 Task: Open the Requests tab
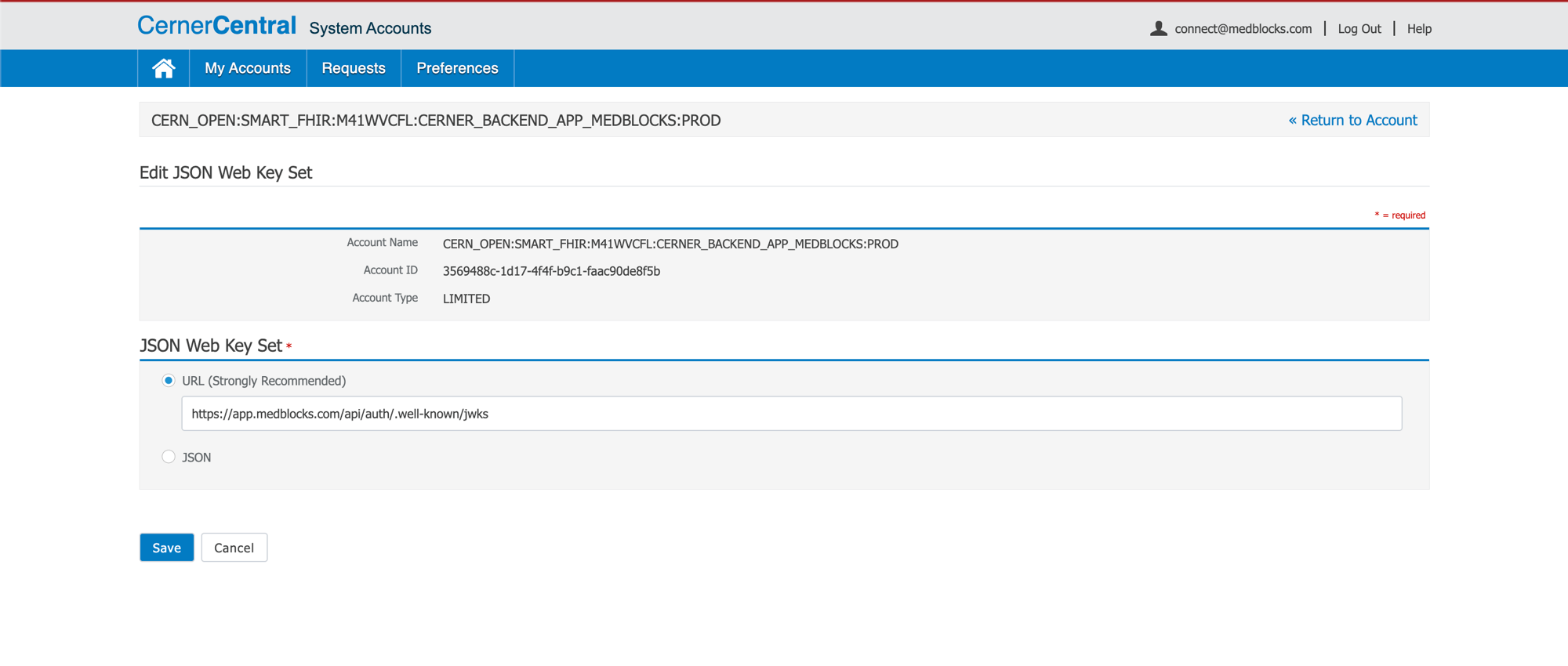coord(354,68)
